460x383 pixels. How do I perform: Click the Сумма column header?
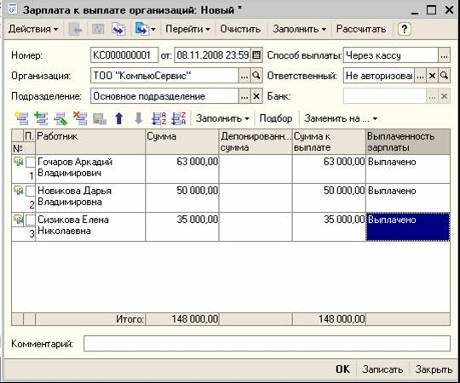point(182,142)
